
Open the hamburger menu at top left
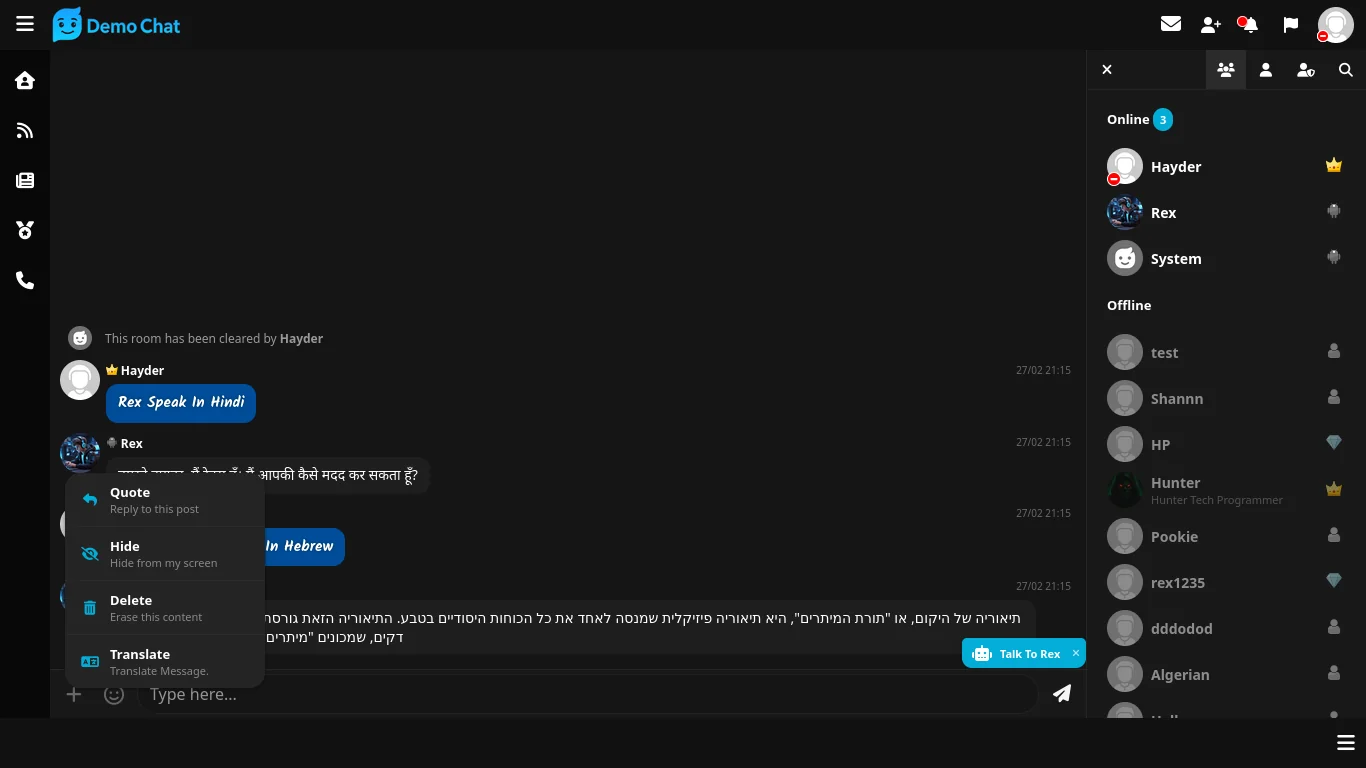coord(25,24)
